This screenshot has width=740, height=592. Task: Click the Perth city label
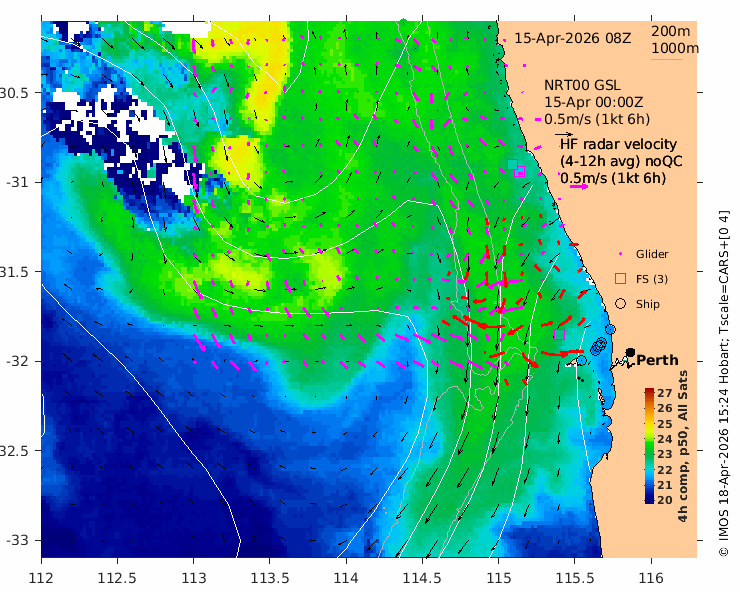(657, 360)
